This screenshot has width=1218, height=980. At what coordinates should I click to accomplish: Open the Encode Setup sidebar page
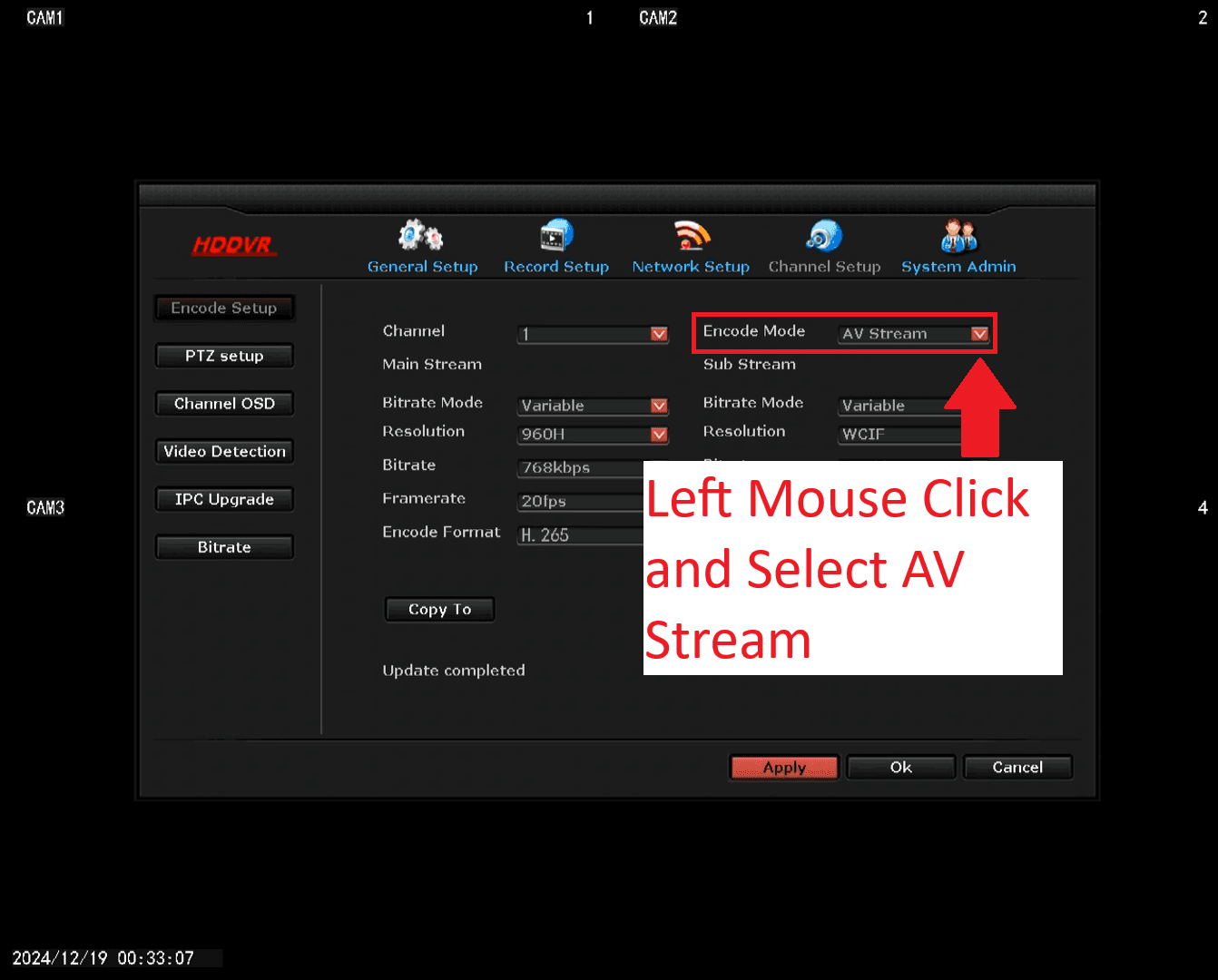[224, 309]
